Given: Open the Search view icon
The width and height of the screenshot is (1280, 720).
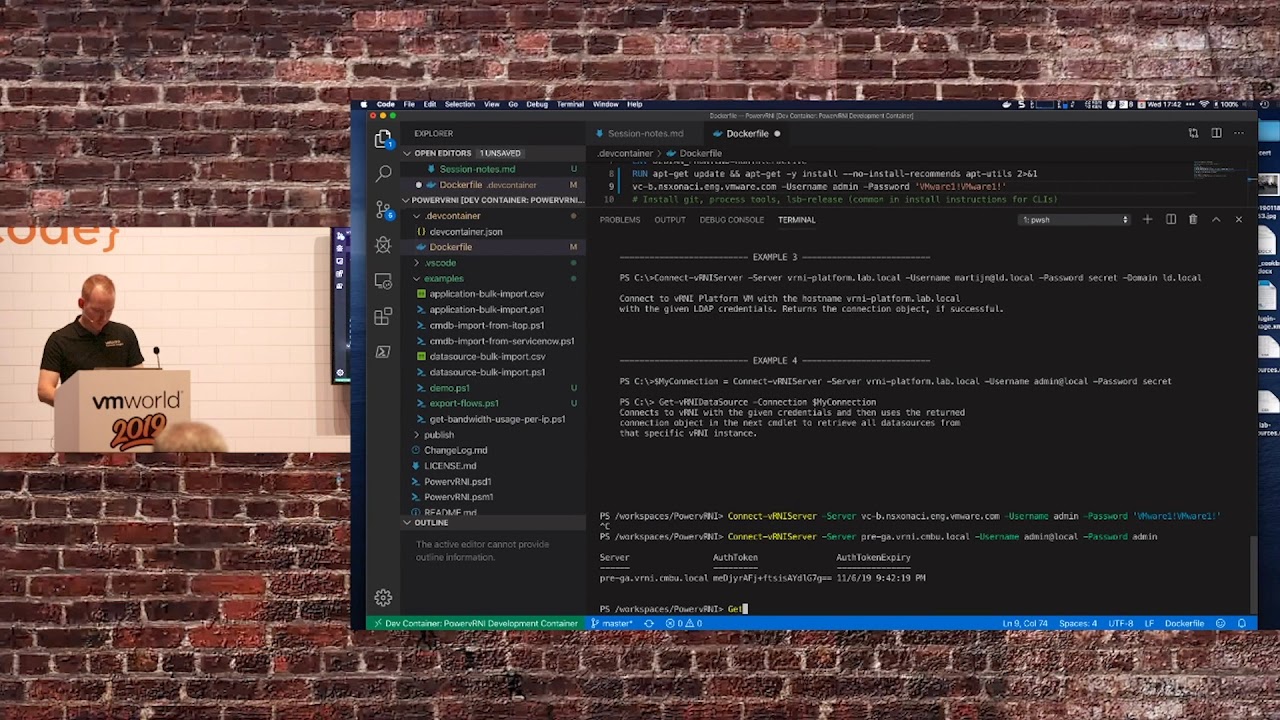Looking at the screenshot, I should point(383,172).
